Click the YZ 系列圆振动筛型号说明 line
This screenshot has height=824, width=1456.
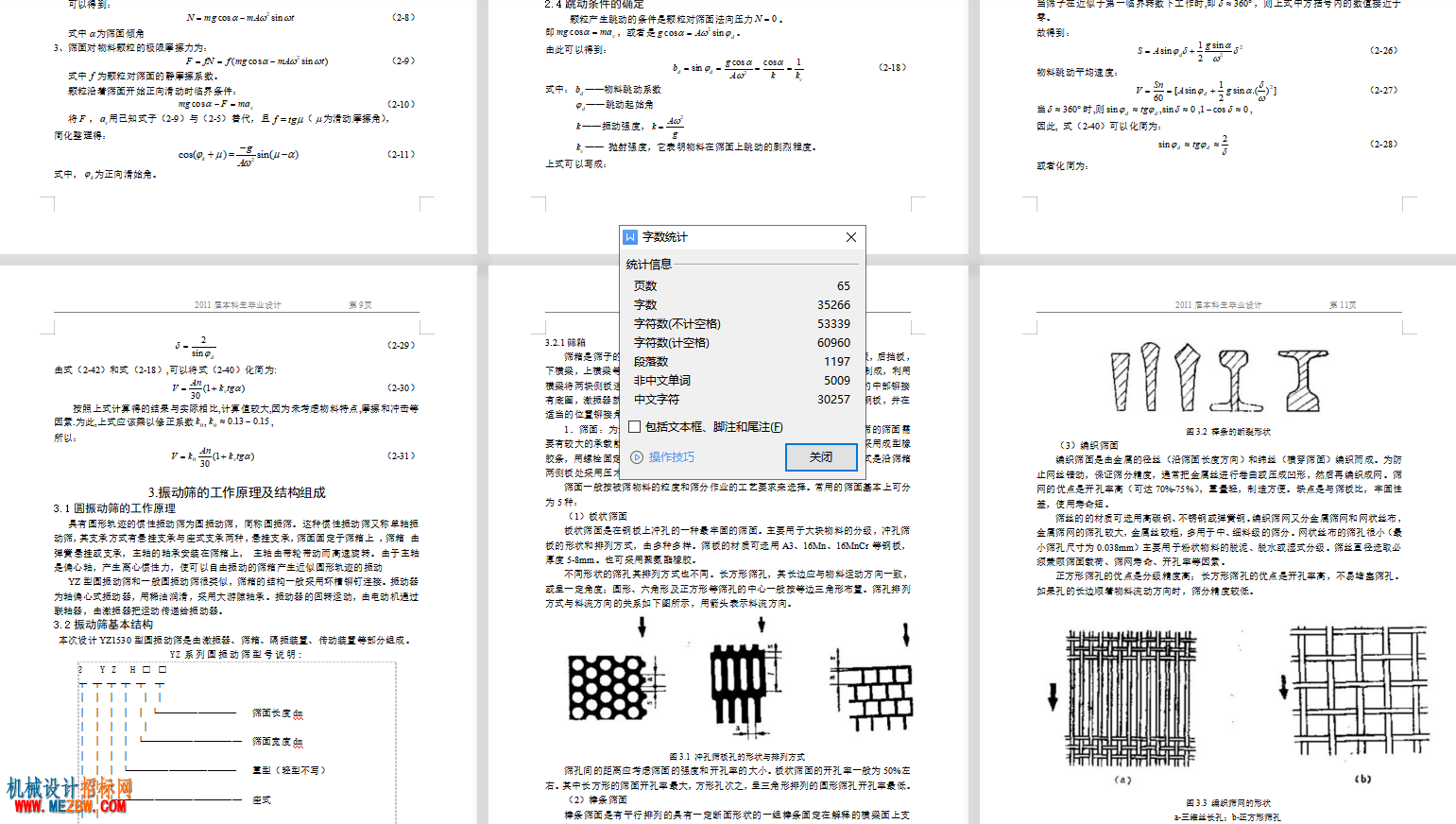tap(235, 654)
